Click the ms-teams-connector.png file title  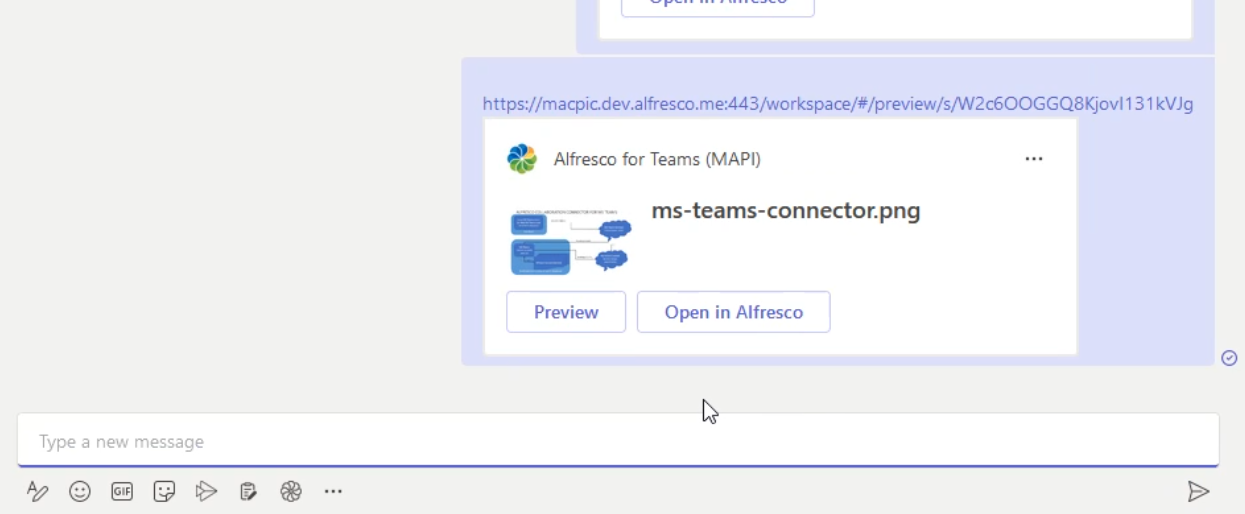(786, 211)
